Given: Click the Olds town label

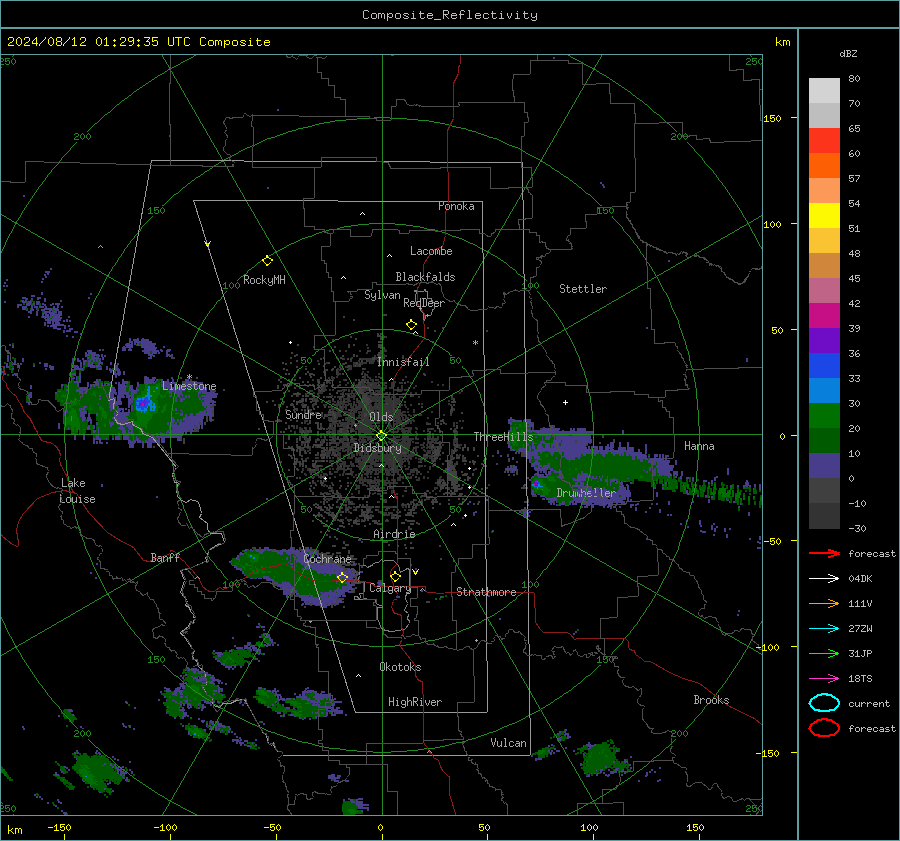Looking at the screenshot, I should 381,417.
